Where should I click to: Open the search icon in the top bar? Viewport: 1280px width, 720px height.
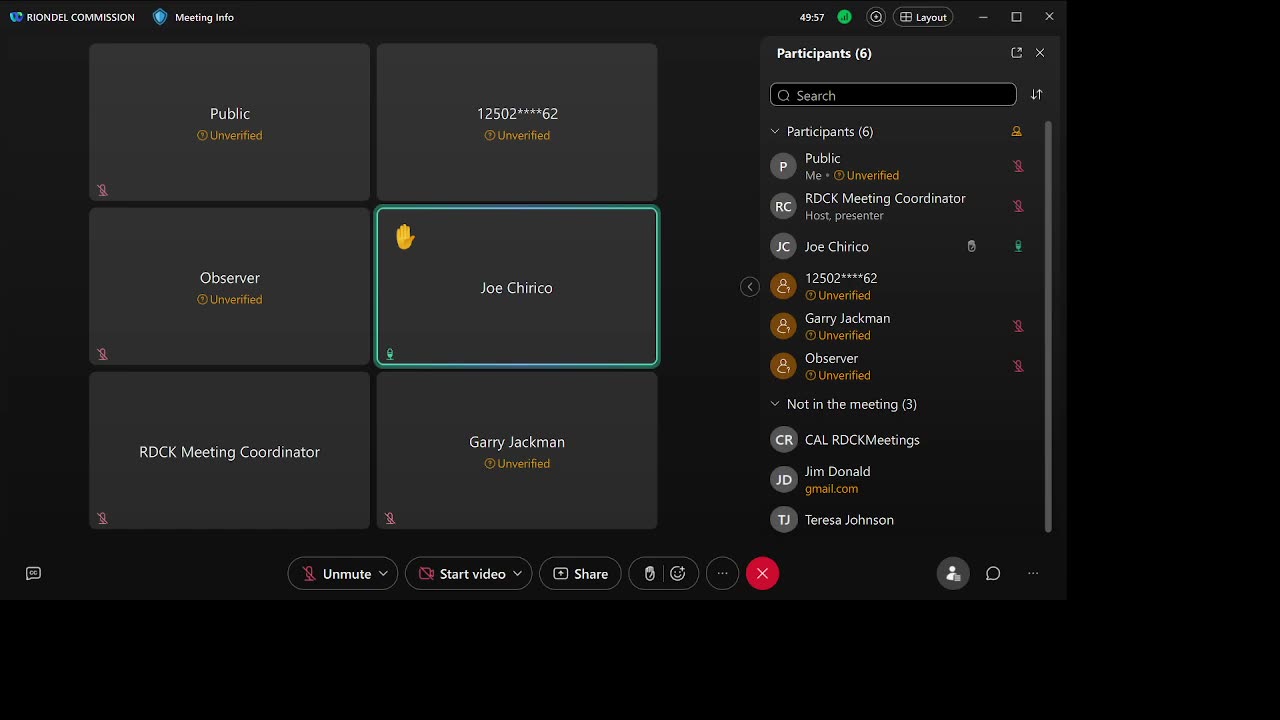coord(877,17)
